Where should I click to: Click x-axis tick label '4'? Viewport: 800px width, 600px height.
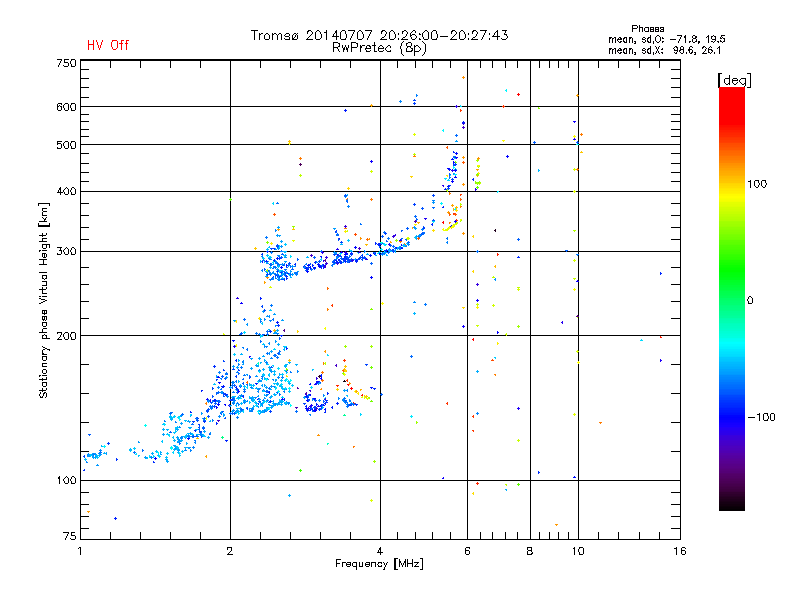tap(380, 551)
